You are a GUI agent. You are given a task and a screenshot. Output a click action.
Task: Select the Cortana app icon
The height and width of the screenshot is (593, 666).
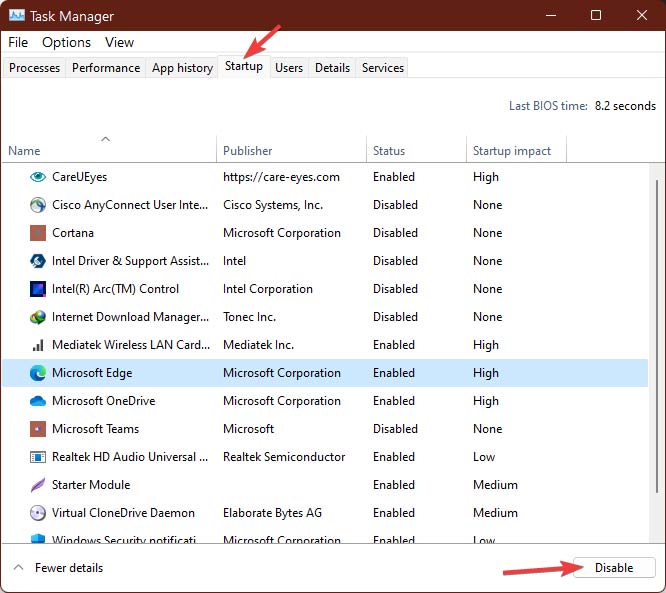click(x=38, y=233)
